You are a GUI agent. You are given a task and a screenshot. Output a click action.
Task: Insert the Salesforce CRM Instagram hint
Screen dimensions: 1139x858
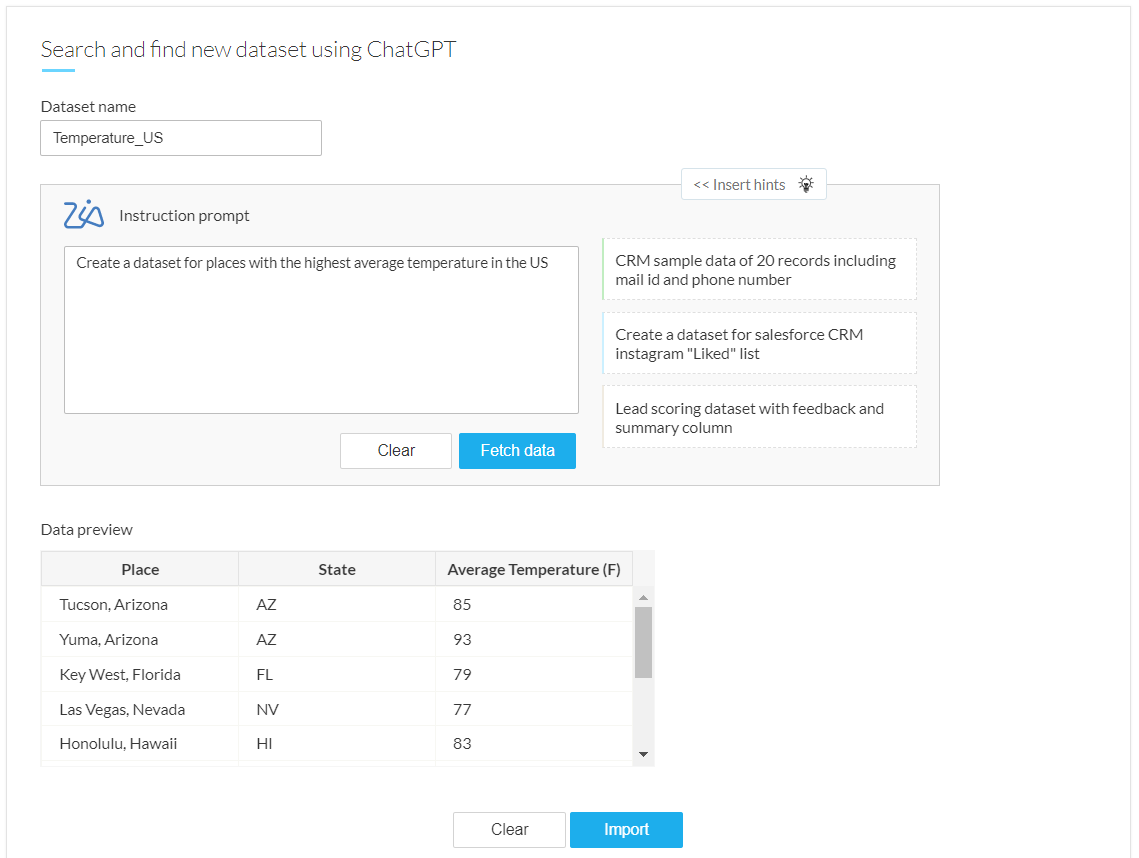(x=759, y=344)
